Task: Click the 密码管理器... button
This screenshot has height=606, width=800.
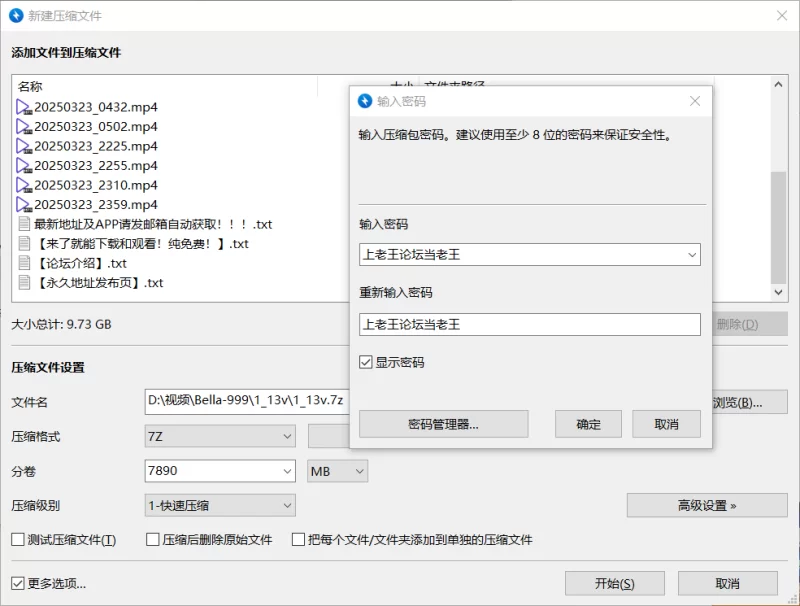Action: pos(443,424)
